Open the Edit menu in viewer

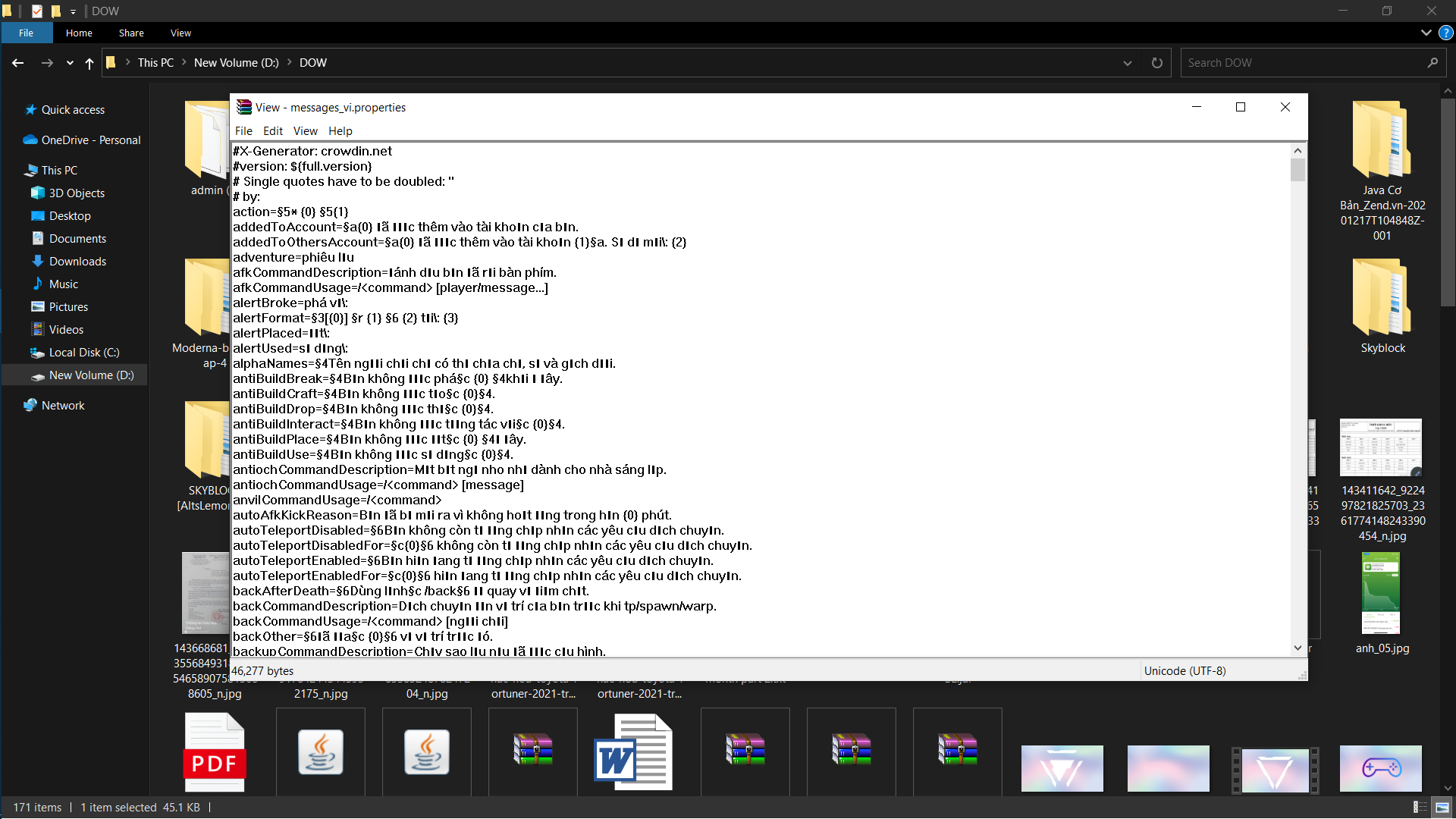click(x=272, y=130)
